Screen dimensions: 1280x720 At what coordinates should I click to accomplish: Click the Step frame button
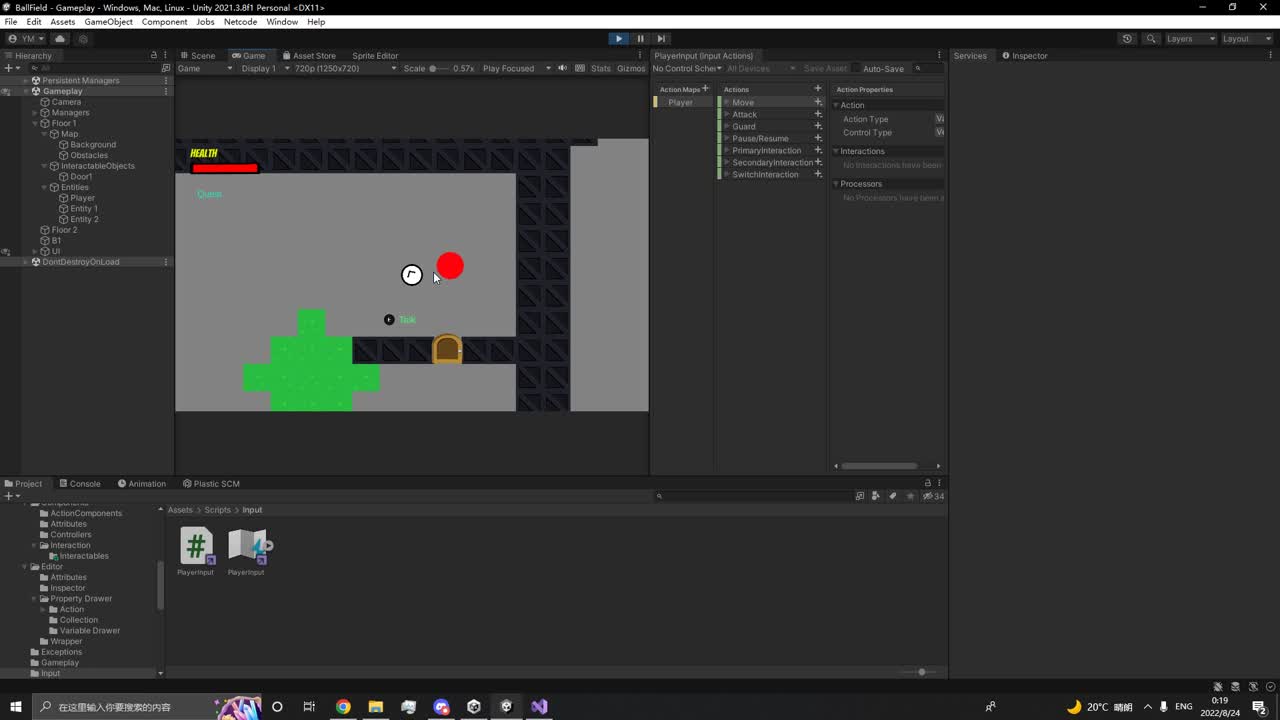tap(661, 38)
